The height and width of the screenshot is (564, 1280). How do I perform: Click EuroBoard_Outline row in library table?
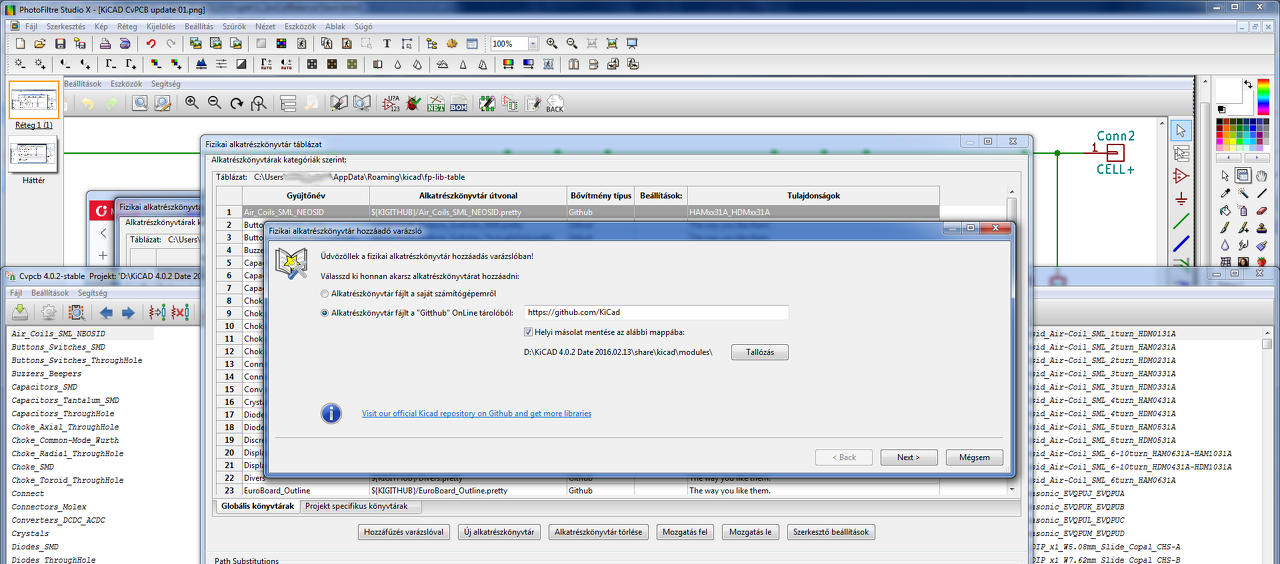578,491
